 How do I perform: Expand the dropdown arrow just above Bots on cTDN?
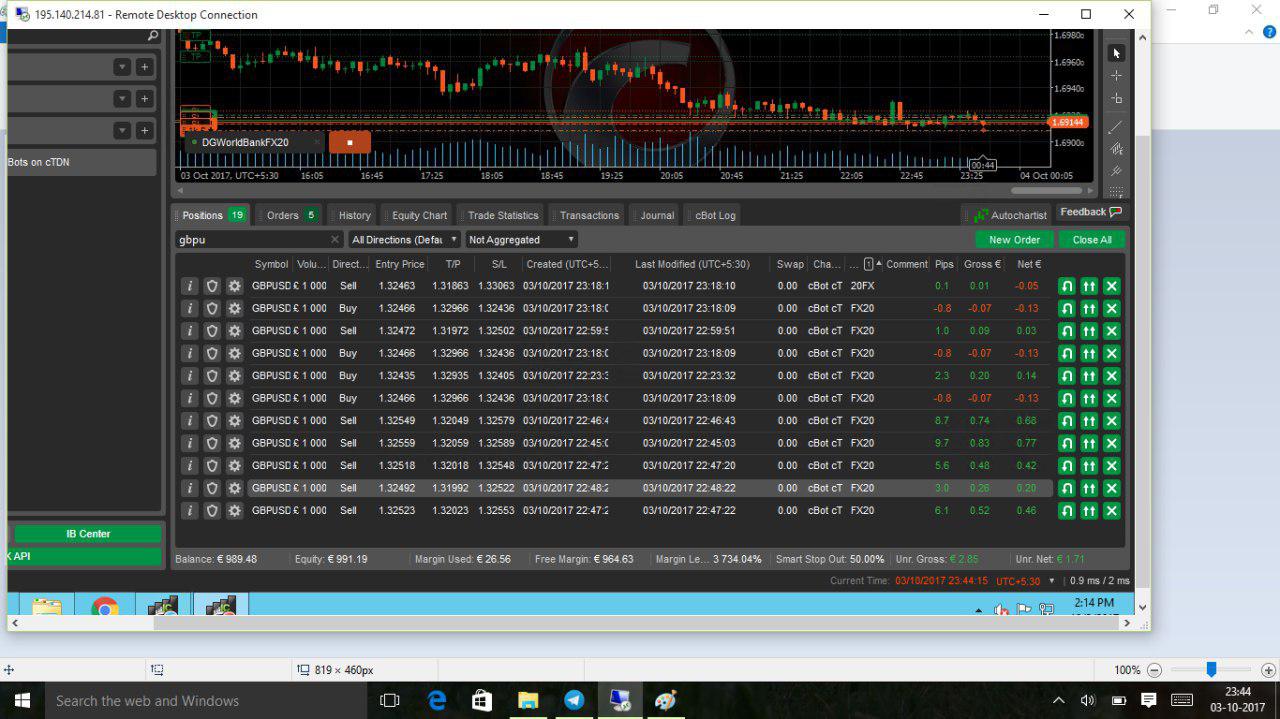pyautogui.click(x=122, y=131)
